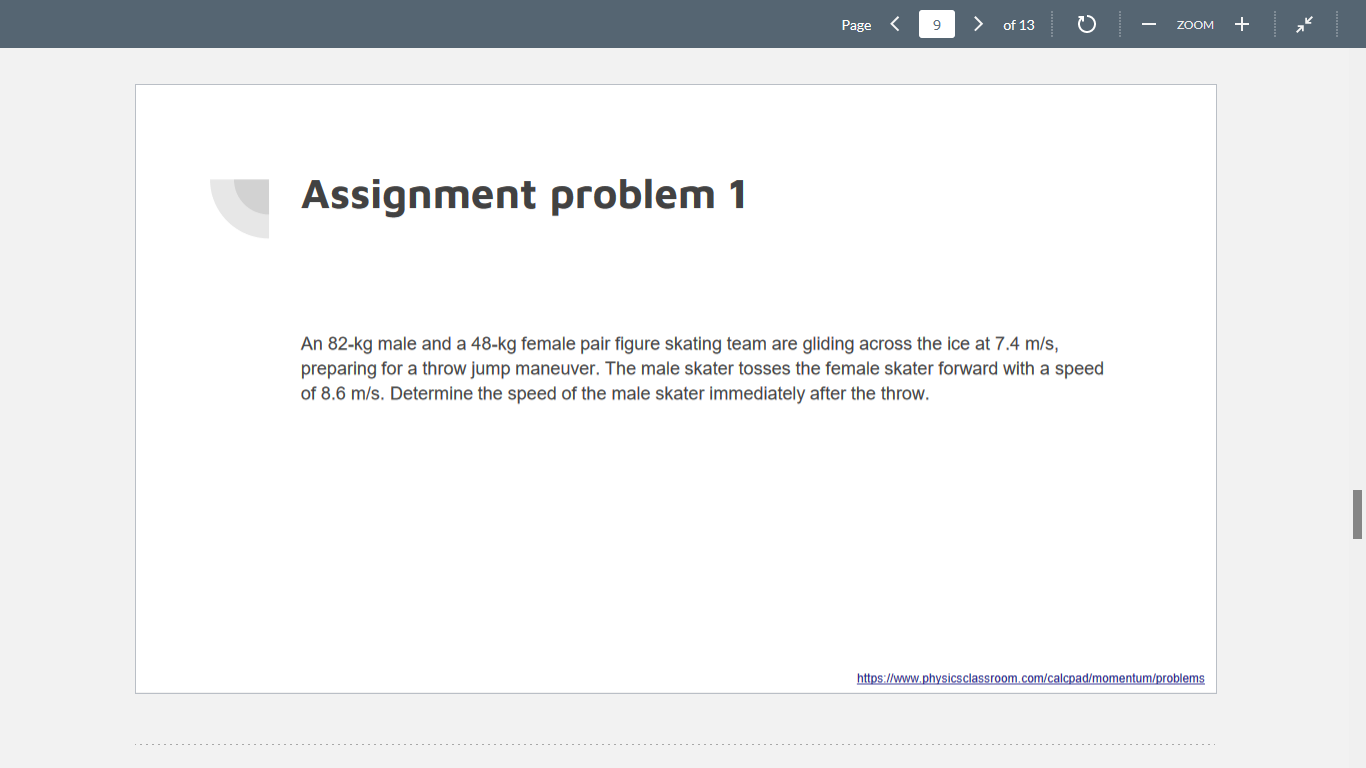
Task: Click the vertical scrollbar on the right edge
Action: point(1357,512)
